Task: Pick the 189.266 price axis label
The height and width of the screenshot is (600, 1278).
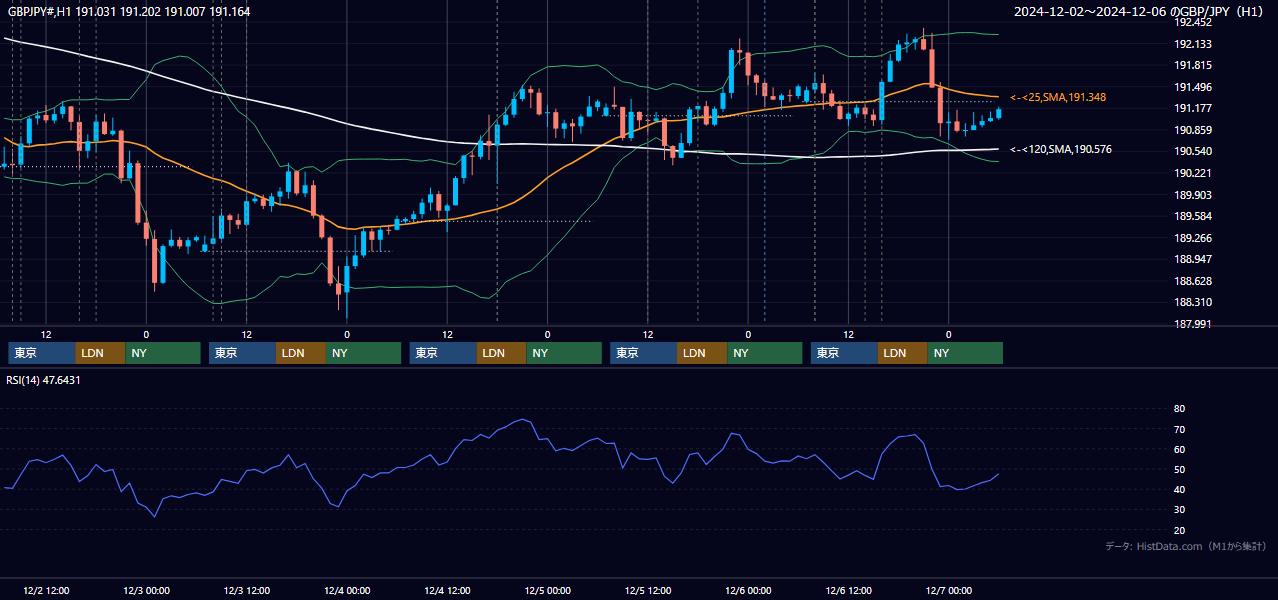Action: [x=1193, y=238]
